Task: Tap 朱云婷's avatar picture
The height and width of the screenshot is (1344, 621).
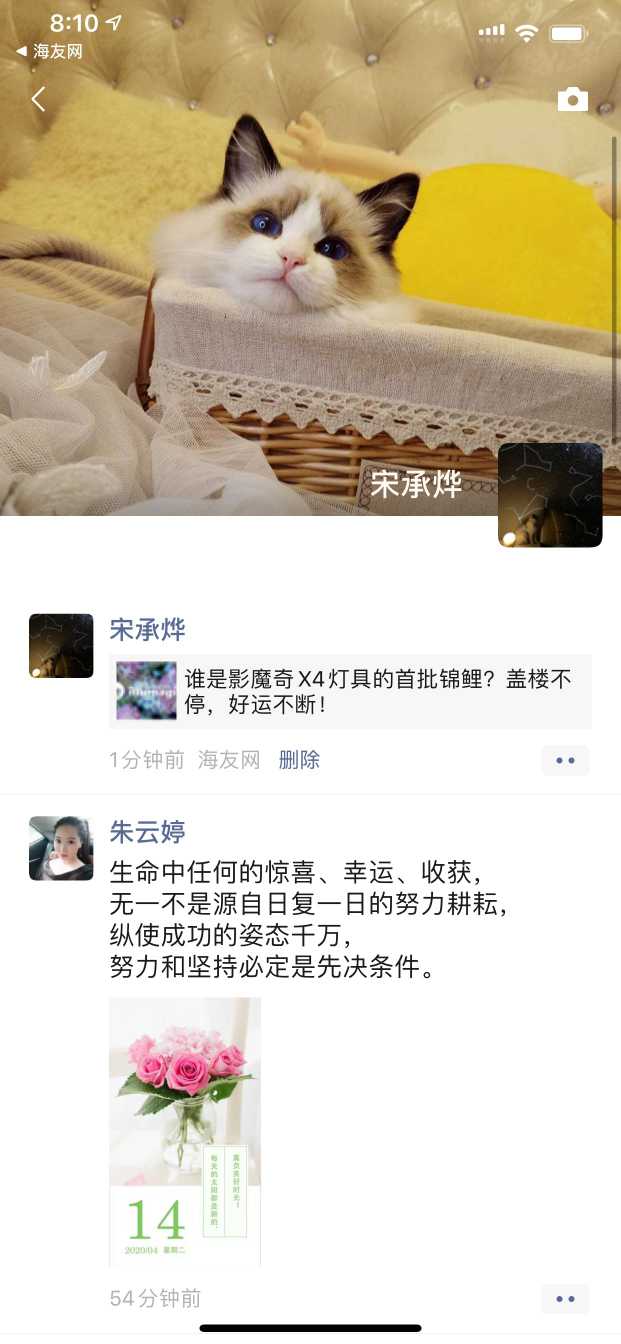Action: click(61, 848)
